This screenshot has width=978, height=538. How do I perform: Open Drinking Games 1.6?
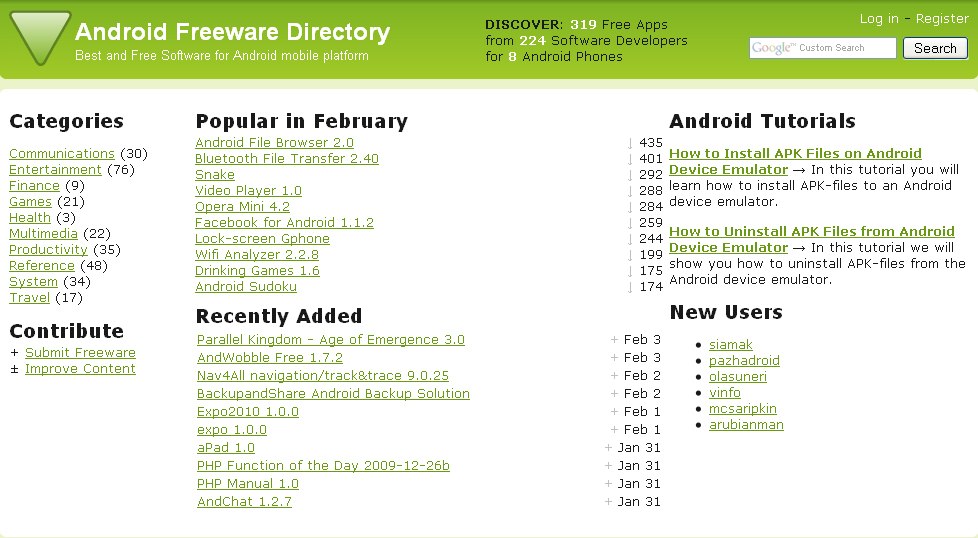click(258, 271)
